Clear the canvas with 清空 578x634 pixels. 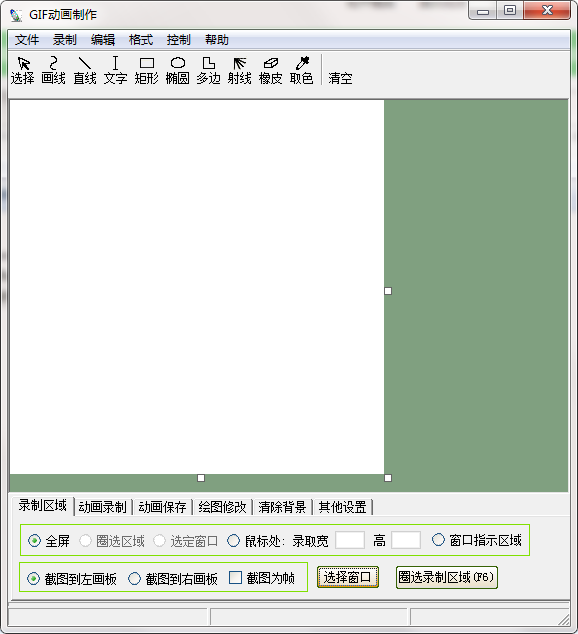340,78
